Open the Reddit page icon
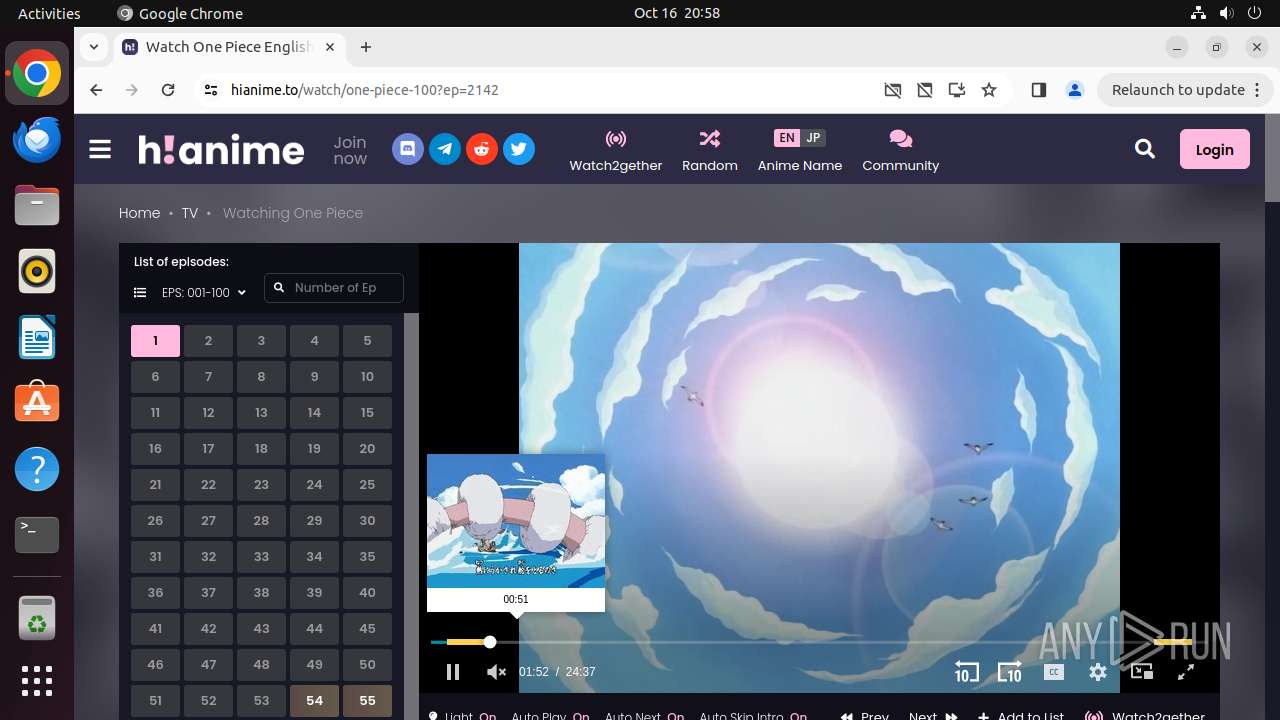This screenshot has height=720, width=1280. pyautogui.click(x=482, y=150)
